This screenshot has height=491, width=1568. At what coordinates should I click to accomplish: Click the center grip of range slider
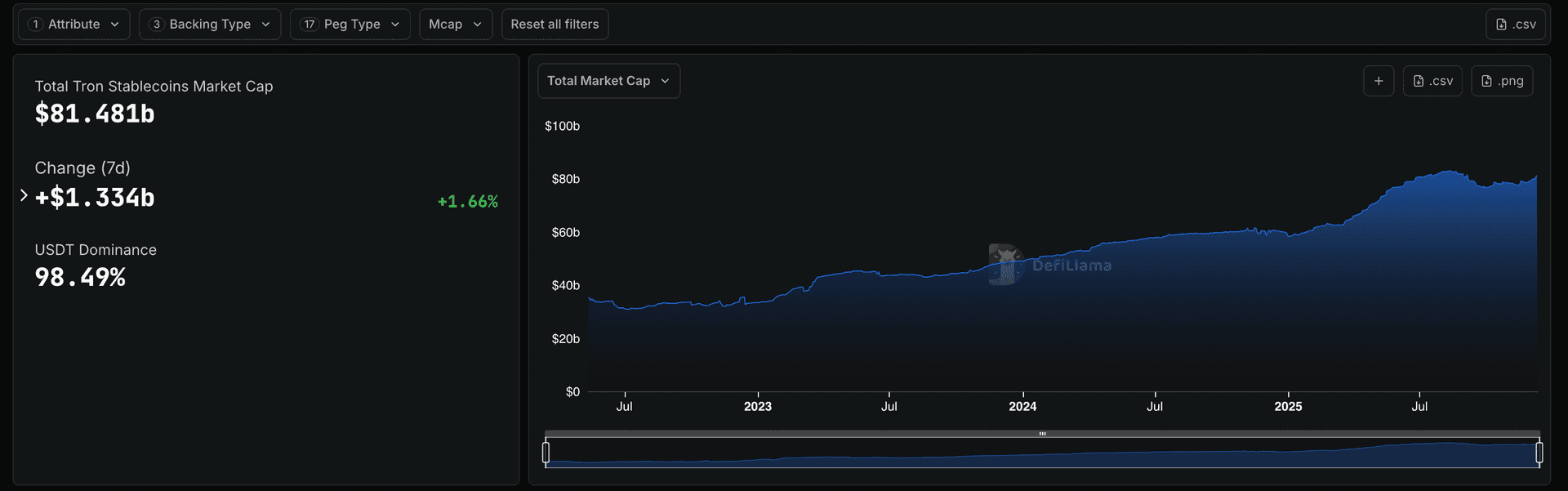point(1042,434)
